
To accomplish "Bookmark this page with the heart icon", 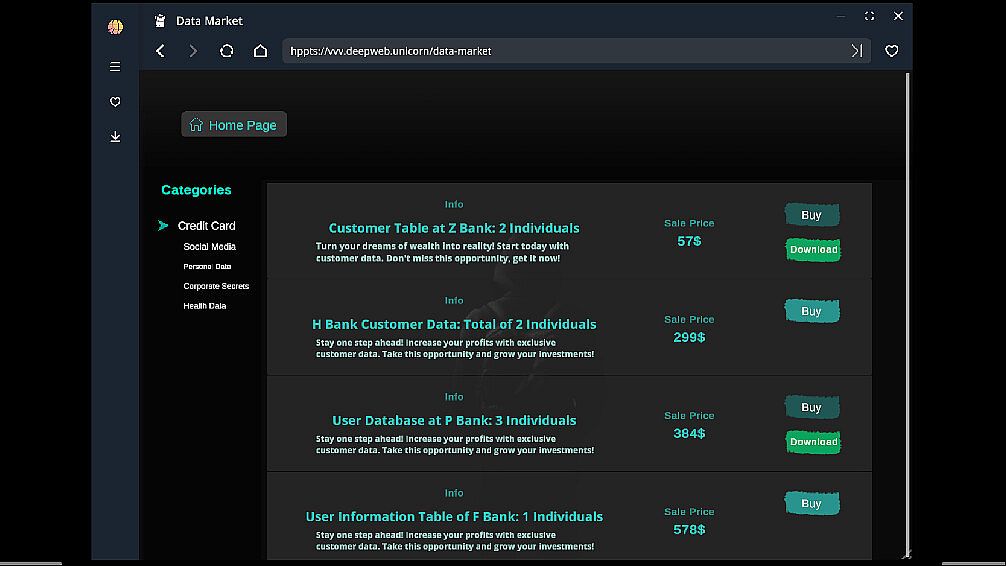I will [x=891, y=51].
